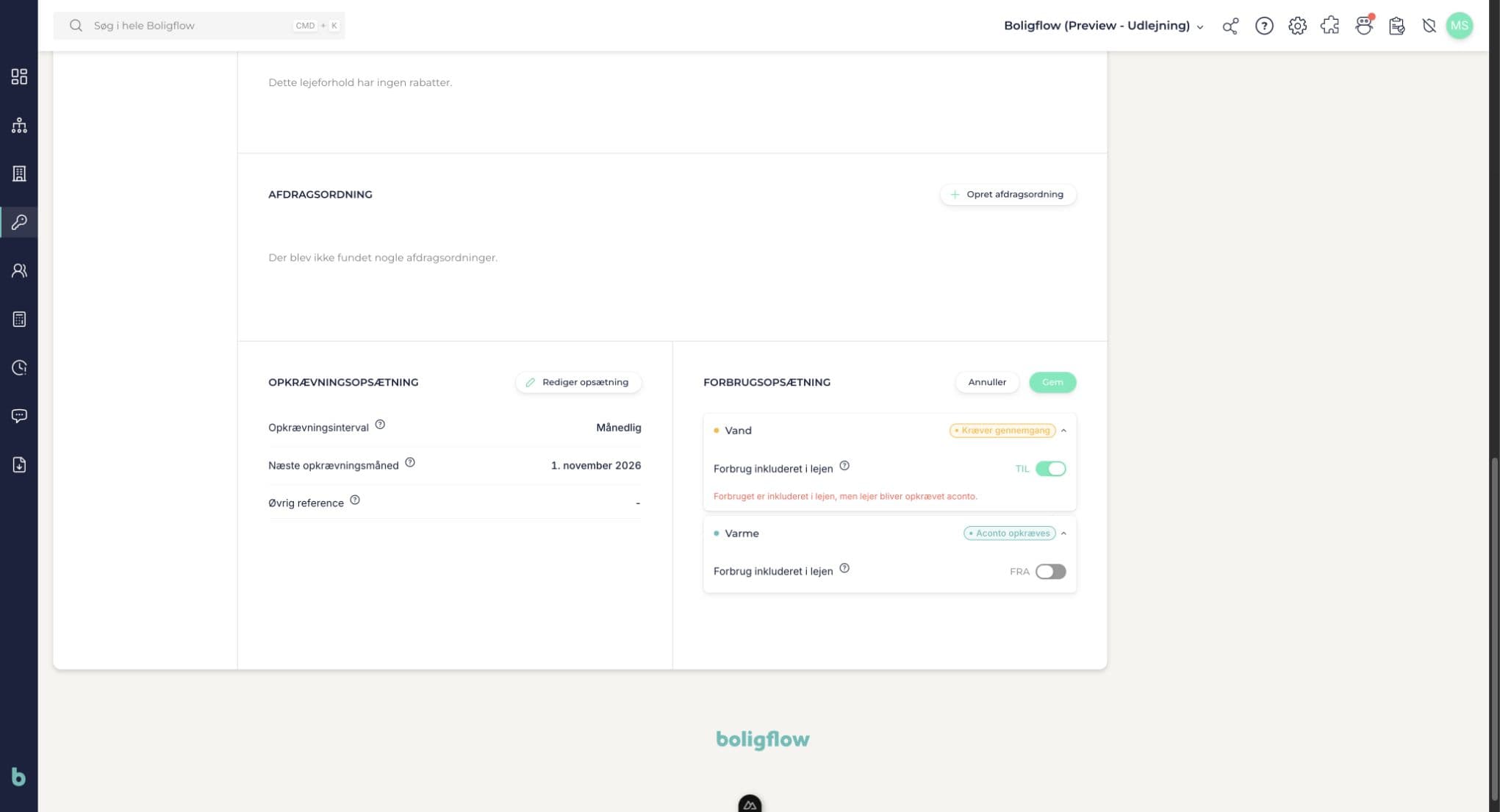Click info icon next to Øvrig reference
This screenshot has width=1500, height=812.
(355, 500)
